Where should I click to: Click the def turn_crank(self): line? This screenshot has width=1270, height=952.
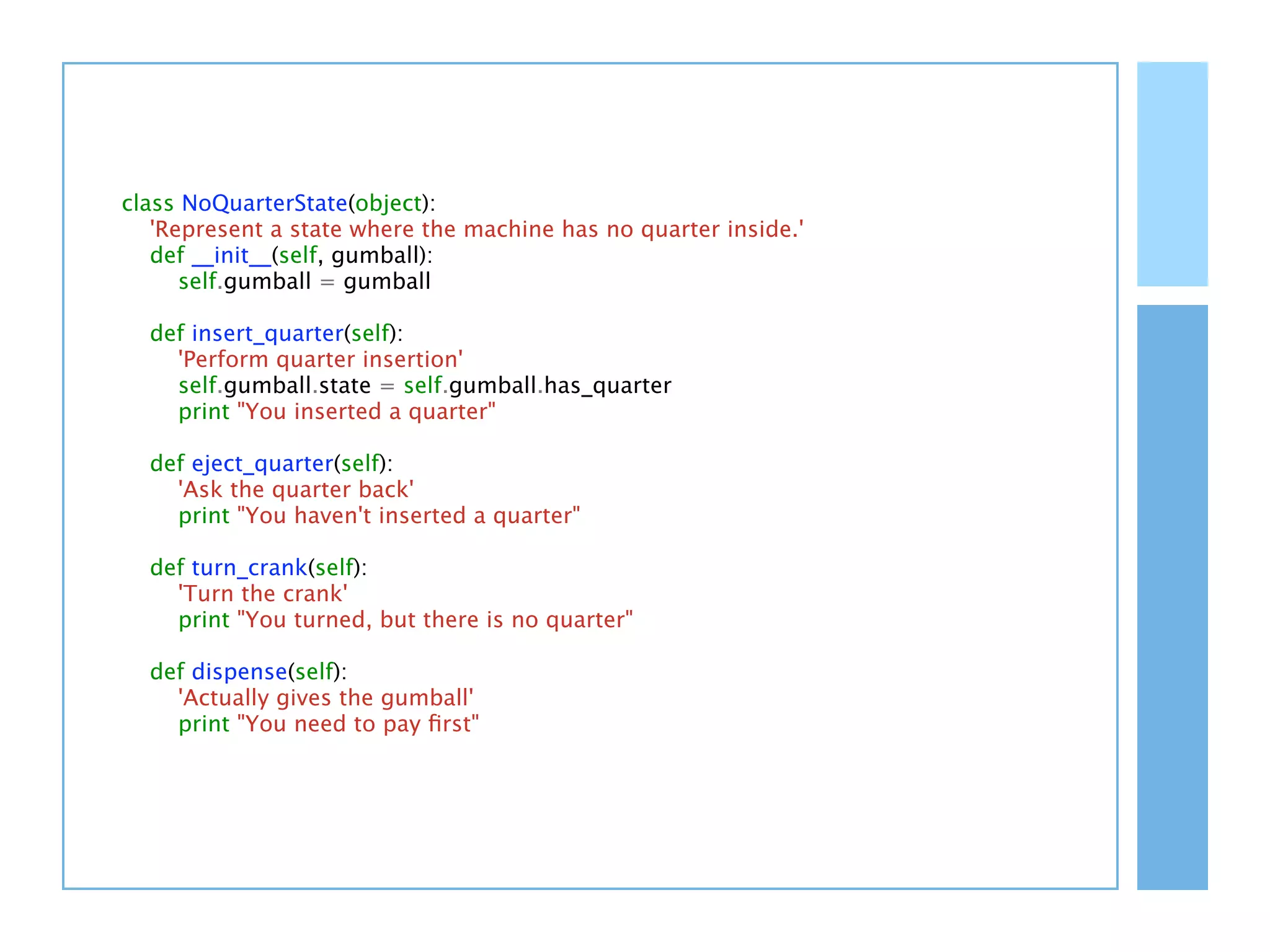[259, 568]
